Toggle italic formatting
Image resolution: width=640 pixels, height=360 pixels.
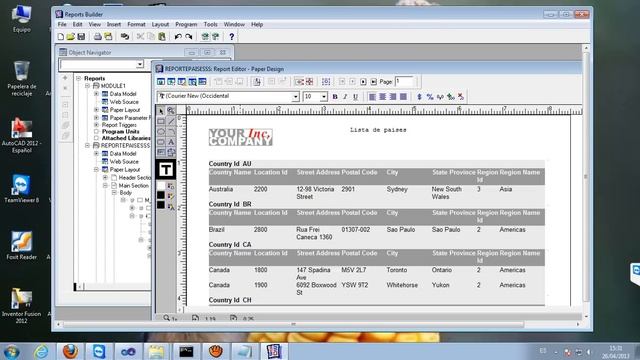tap(345, 97)
